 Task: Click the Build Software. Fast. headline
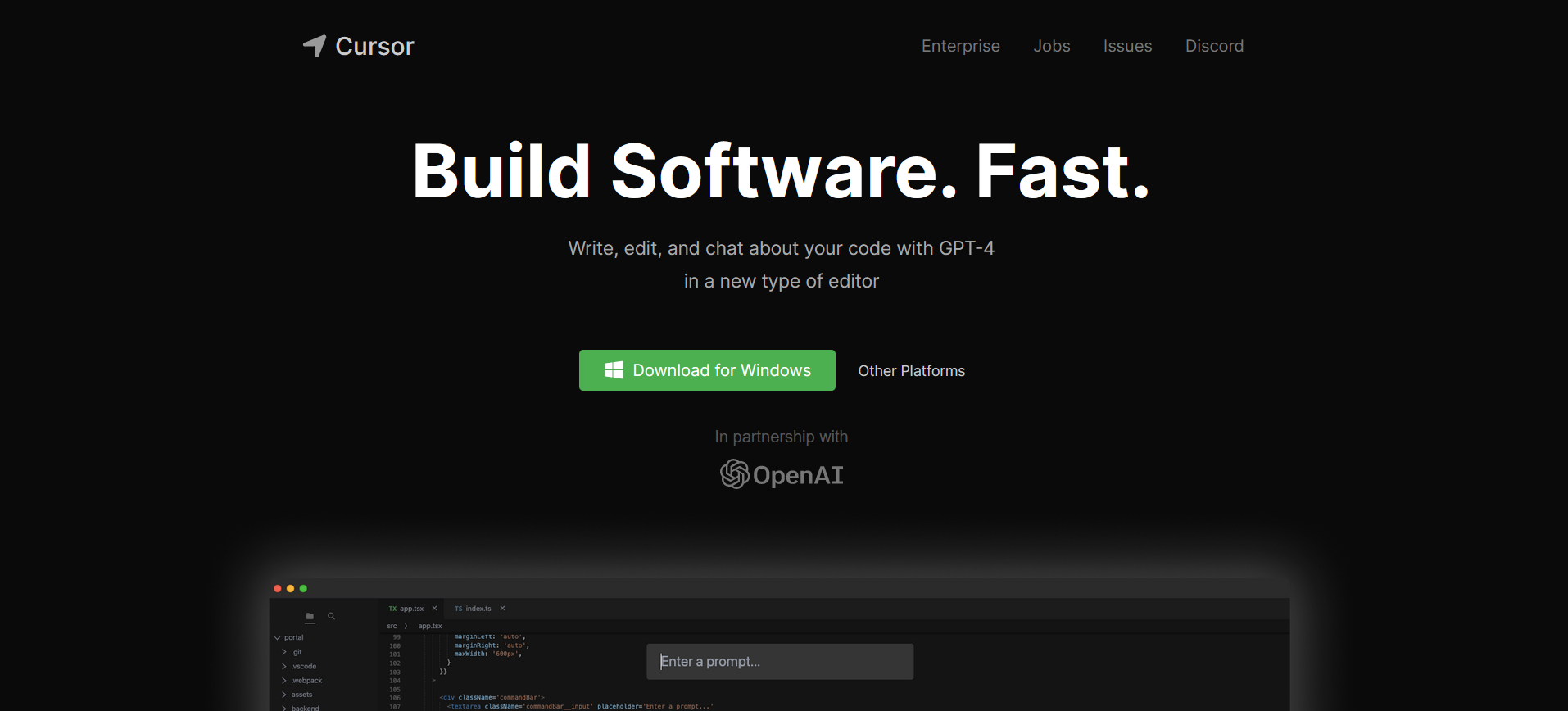pos(782,171)
